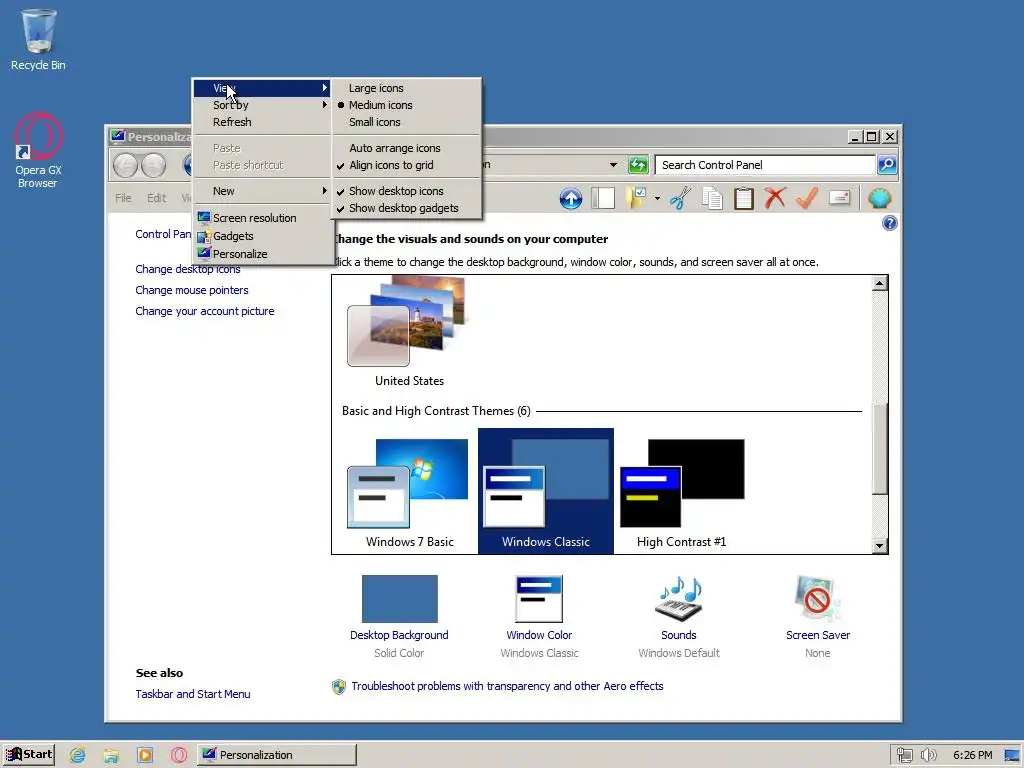This screenshot has height=768, width=1024.
Task: Click the folder options toolbar icon
Action: click(635, 198)
